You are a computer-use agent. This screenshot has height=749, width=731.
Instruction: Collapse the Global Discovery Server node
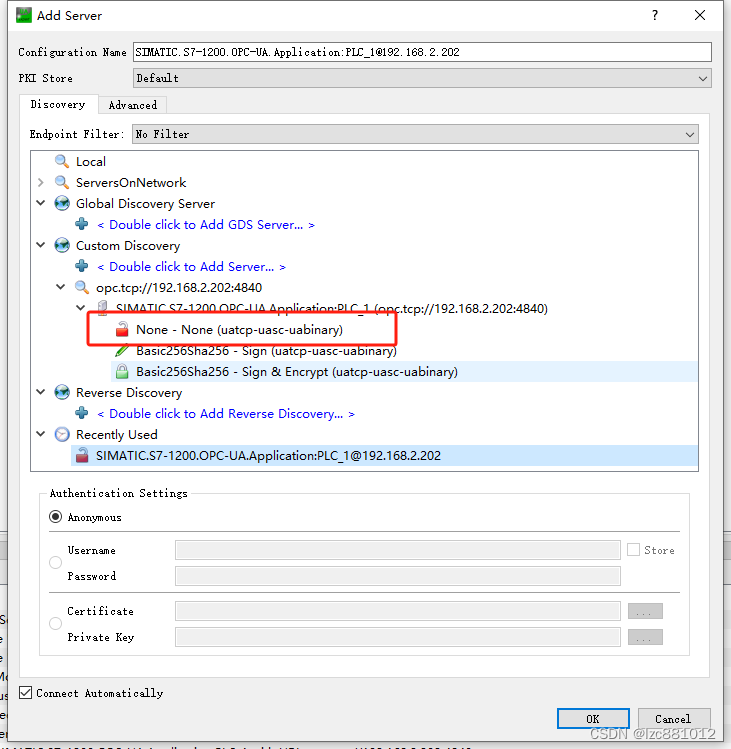[x=41, y=203]
